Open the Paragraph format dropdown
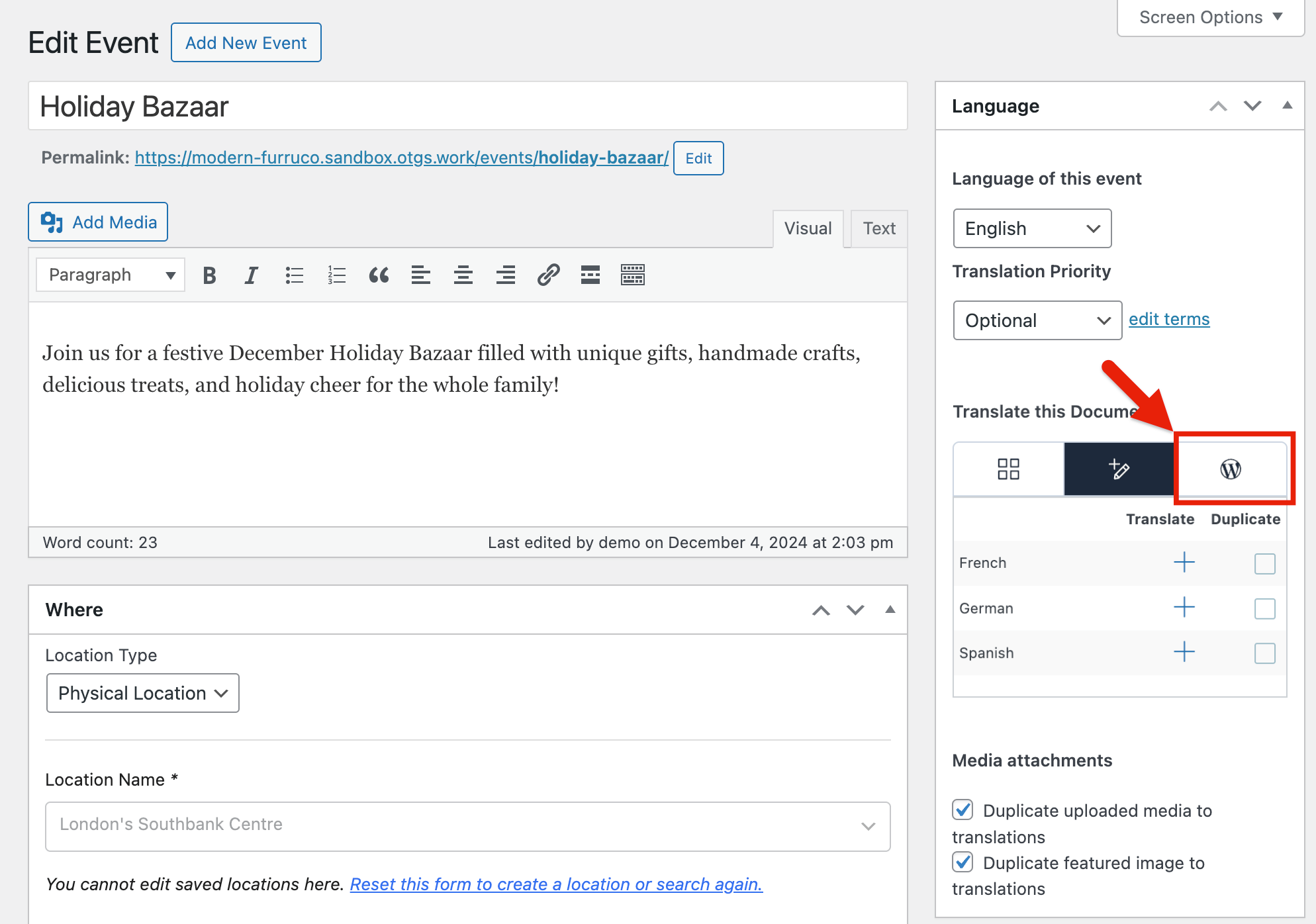The width and height of the screenshot is (1316, 924). coord(111,275)
